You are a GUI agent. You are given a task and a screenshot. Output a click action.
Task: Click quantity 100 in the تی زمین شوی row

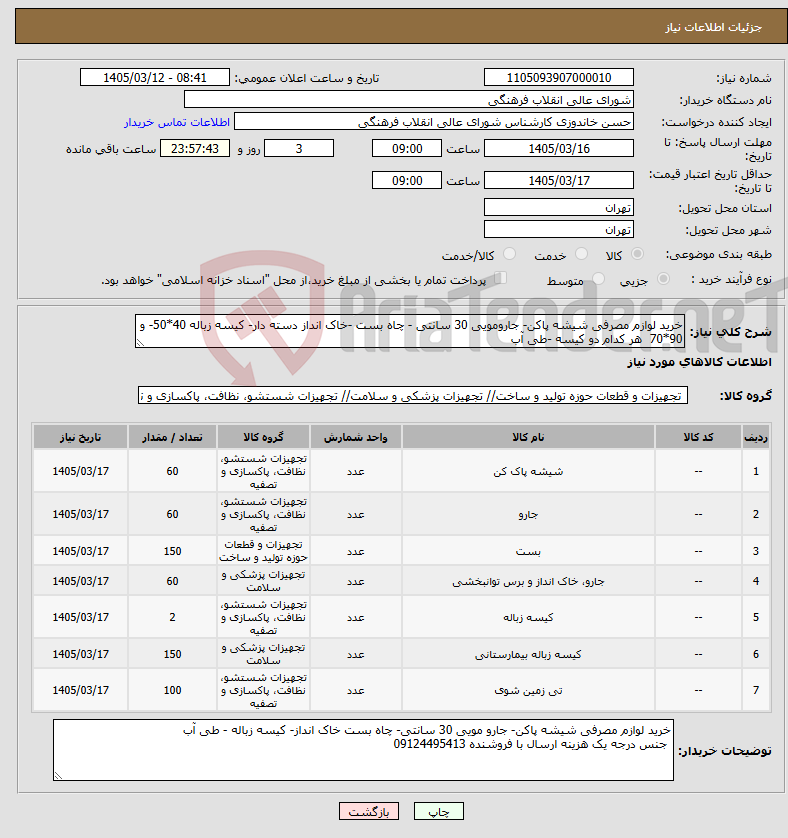[x=172, y=690]
